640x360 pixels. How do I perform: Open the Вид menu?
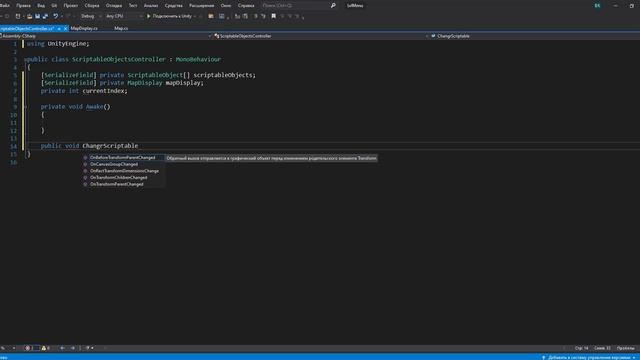click(41, 6)
